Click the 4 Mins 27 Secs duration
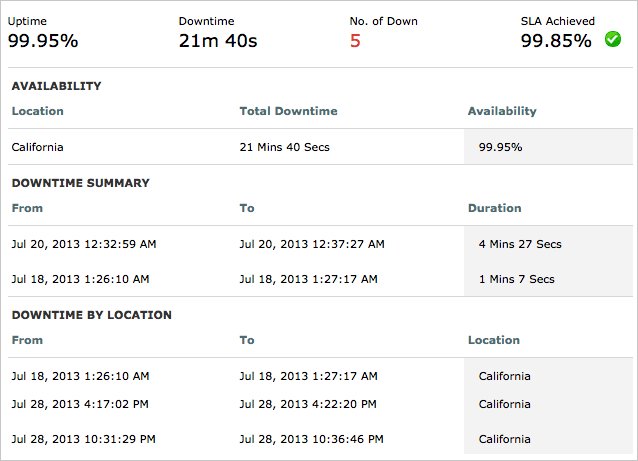Viewport: 638px width, 461px height. click(520, 244)
